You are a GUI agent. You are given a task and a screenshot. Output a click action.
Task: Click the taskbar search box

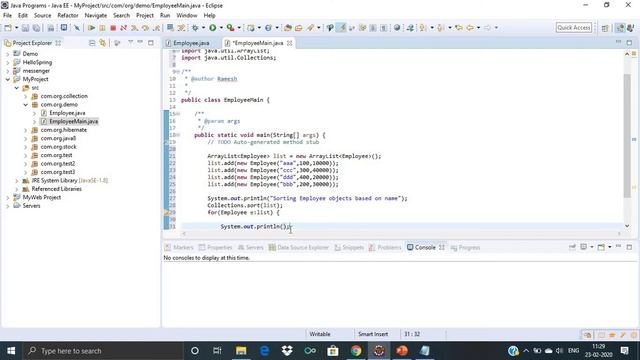pos(103,351)
